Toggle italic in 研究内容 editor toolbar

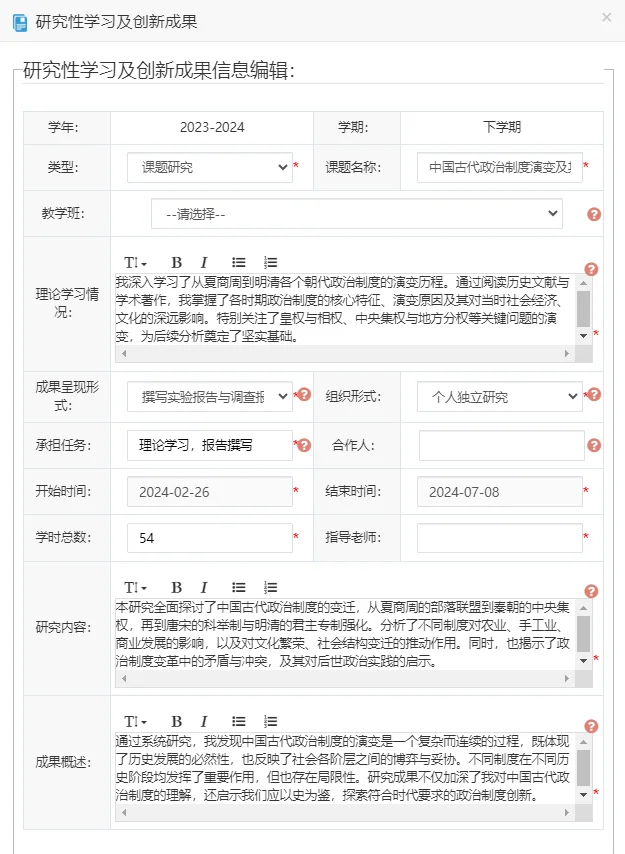tap(204, 587)
